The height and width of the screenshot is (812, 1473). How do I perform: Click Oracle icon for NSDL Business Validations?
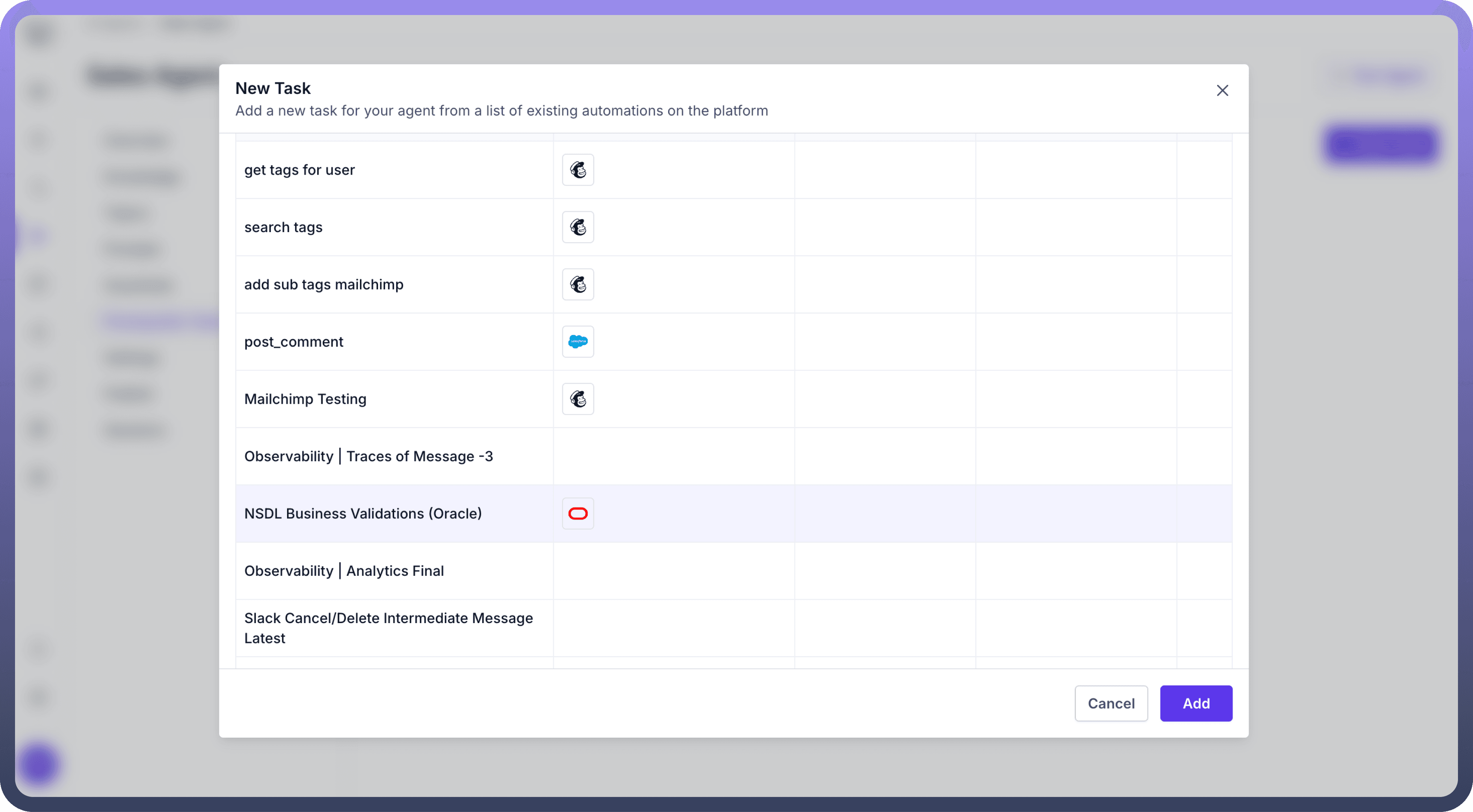tap(578, 513)
